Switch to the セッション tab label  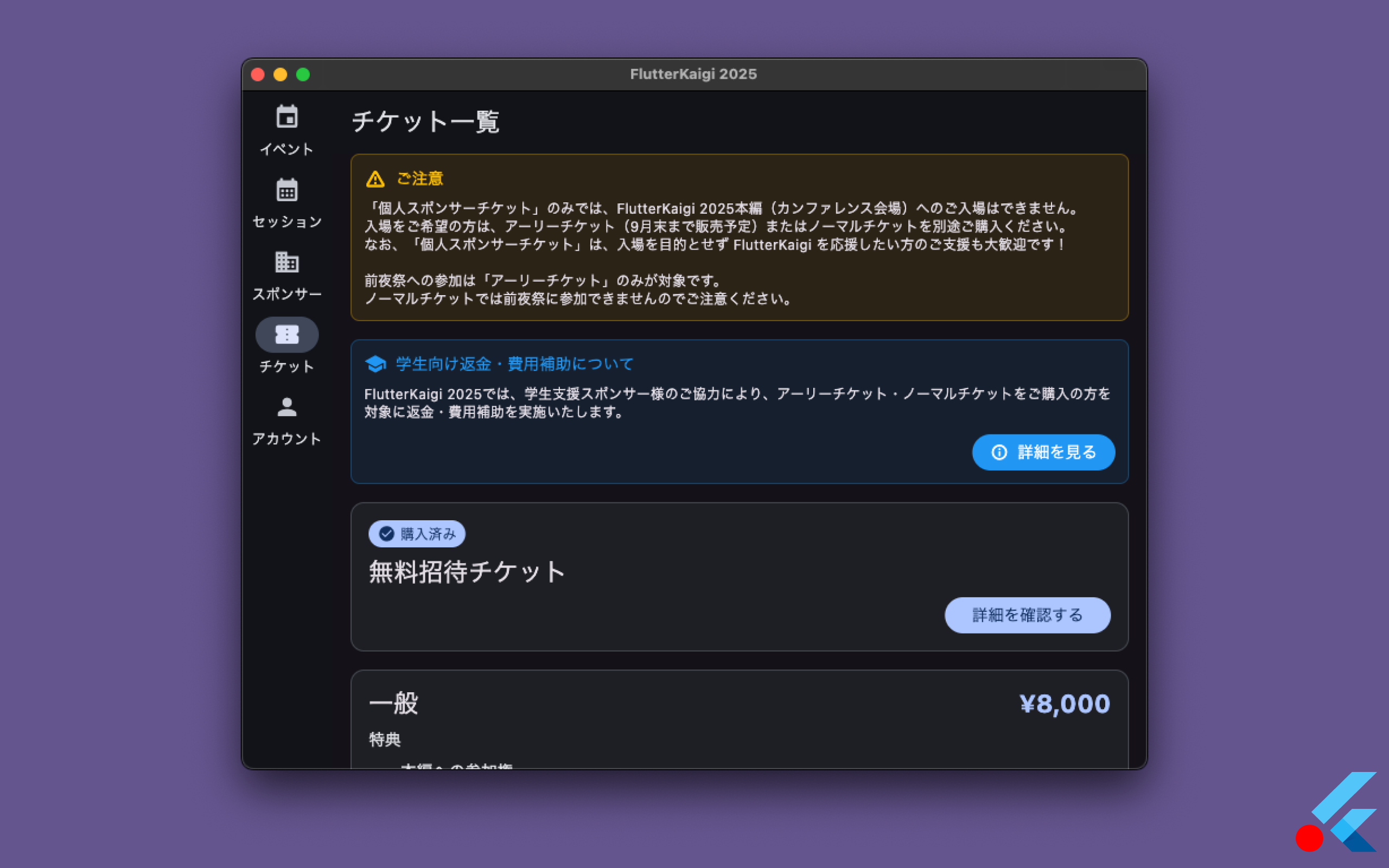point(287,221)
